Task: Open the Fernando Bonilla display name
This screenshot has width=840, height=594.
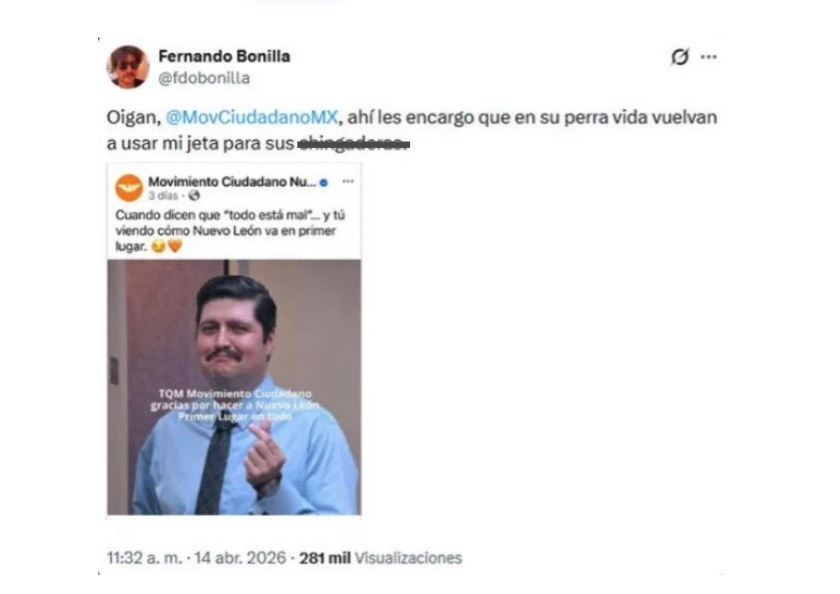Action: click(224, 56)
